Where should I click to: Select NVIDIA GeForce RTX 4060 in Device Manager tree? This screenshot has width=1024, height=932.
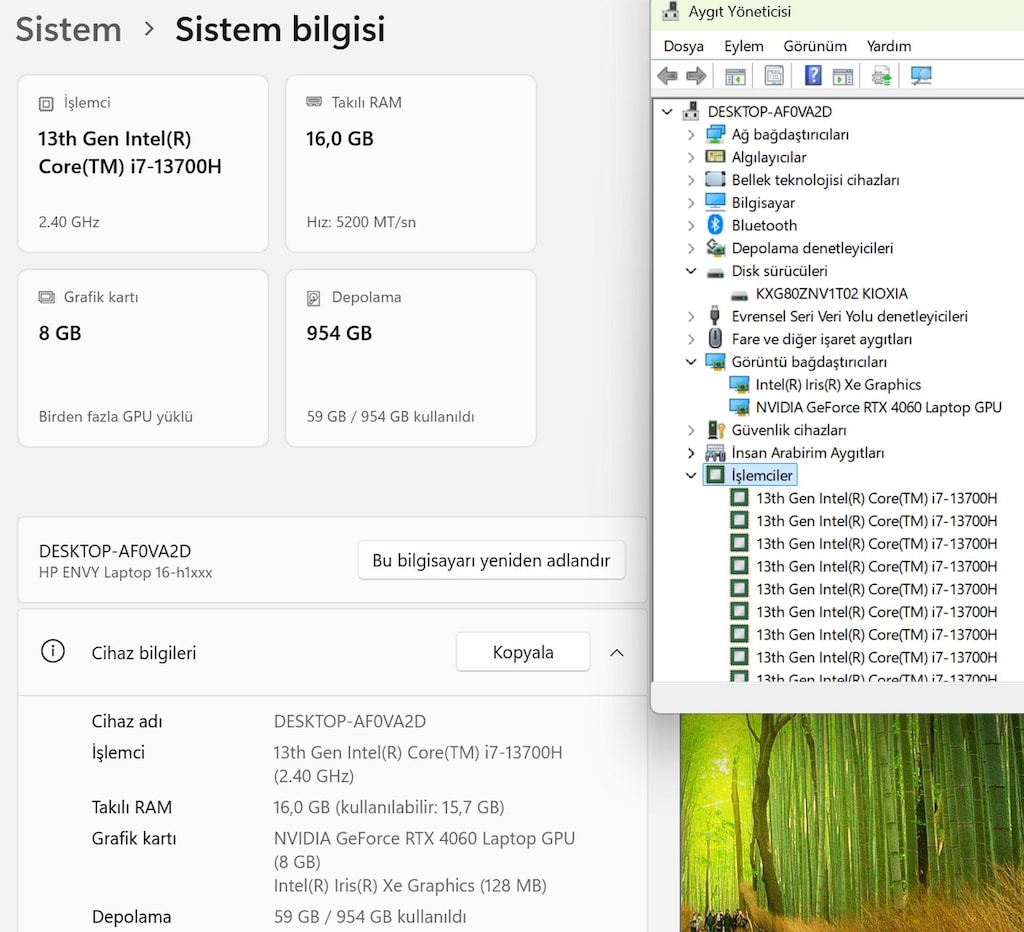tap(878, 407)
